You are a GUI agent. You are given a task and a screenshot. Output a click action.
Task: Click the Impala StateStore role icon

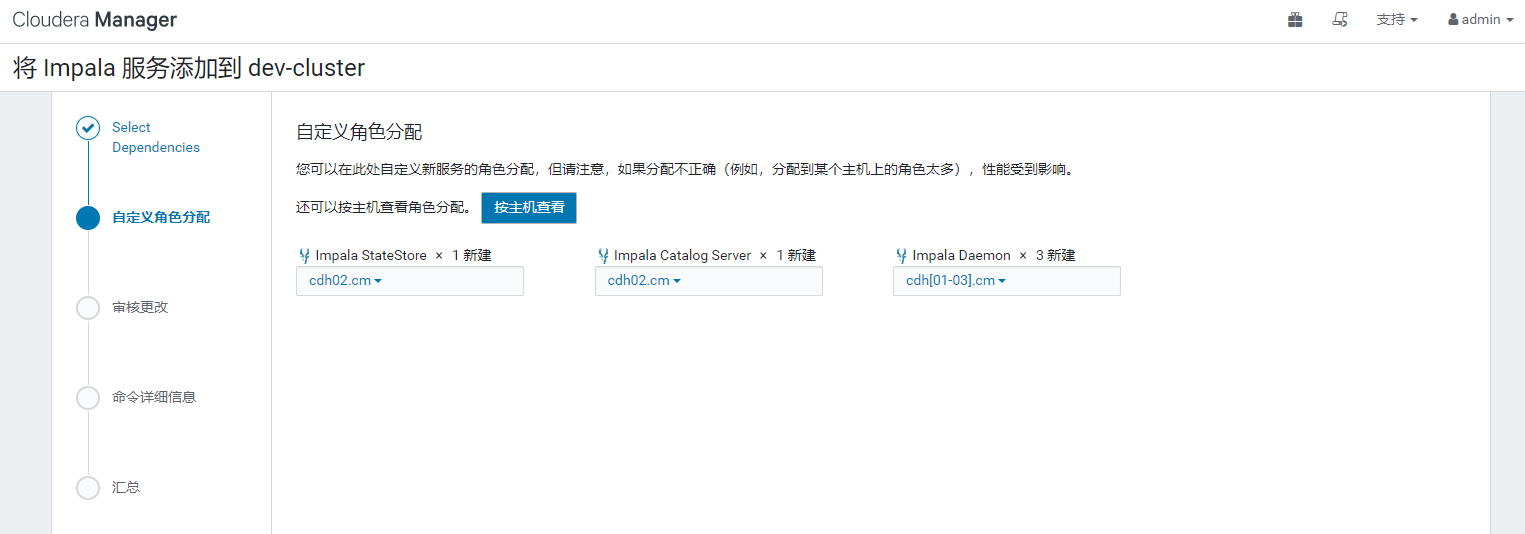(x=304, y=256)
